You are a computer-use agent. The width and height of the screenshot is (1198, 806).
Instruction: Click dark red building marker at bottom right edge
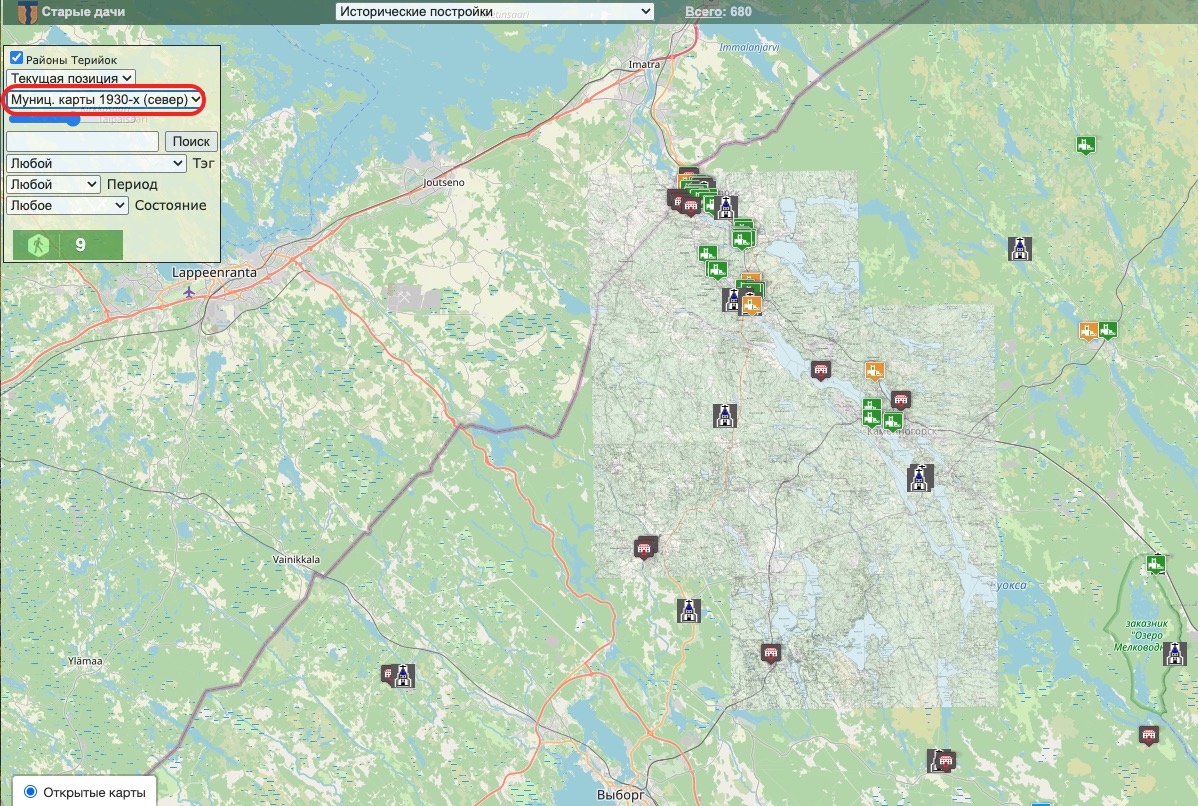(1148, 736)
